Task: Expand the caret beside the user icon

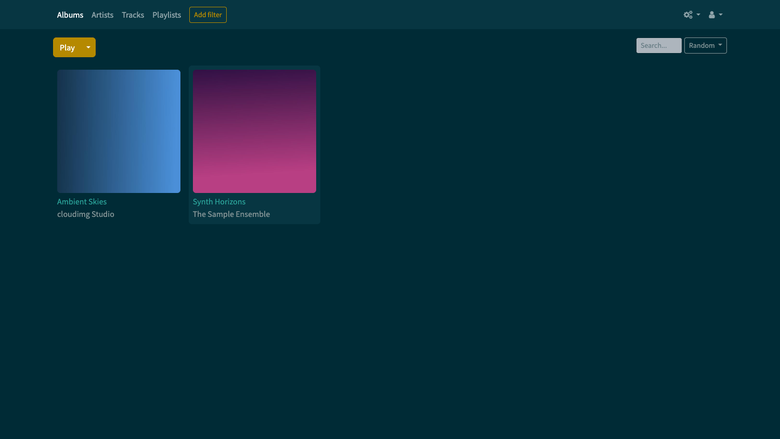Action: point(721,14)
